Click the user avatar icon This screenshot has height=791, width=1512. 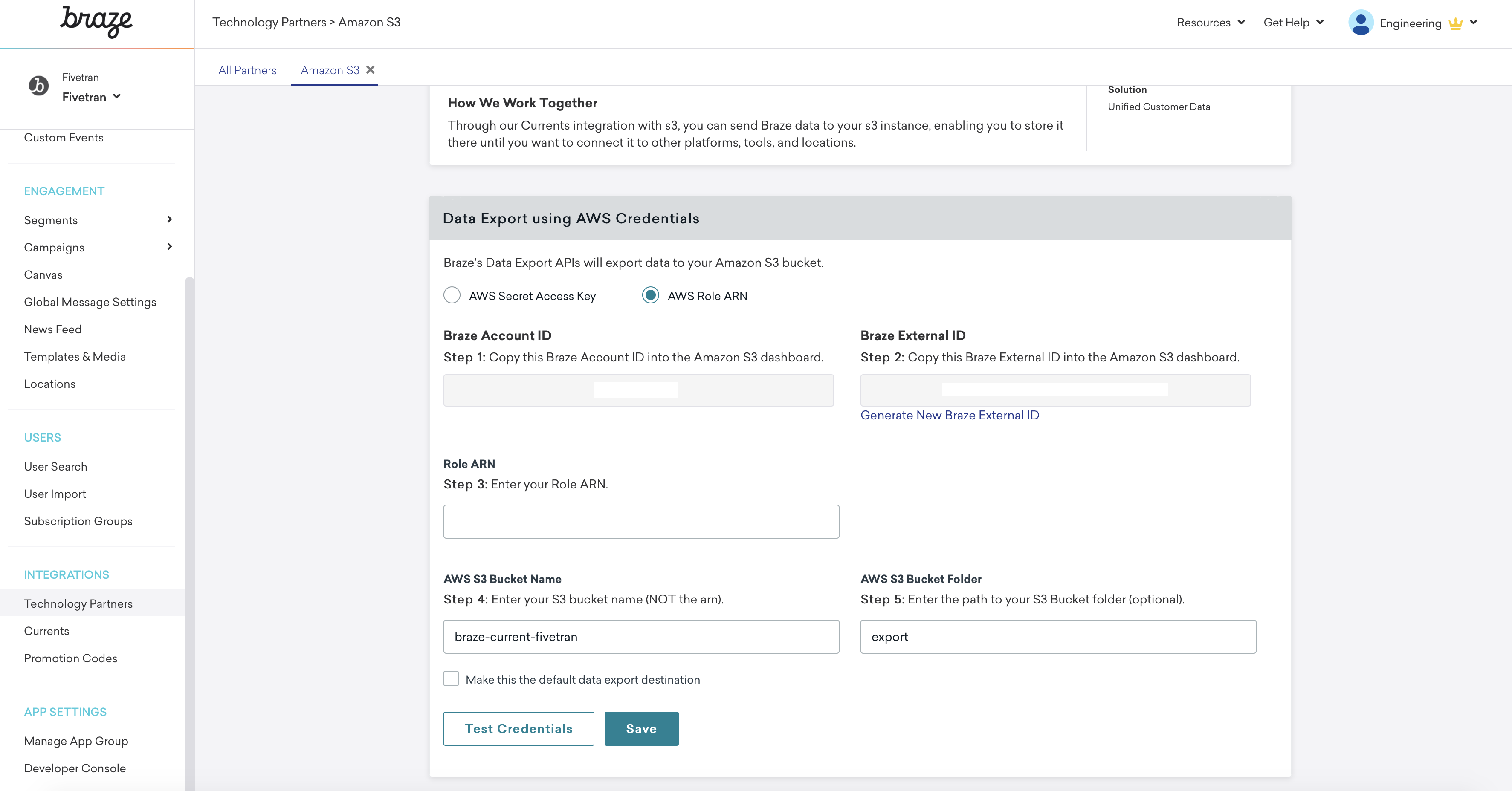[x=1361, y=23]
